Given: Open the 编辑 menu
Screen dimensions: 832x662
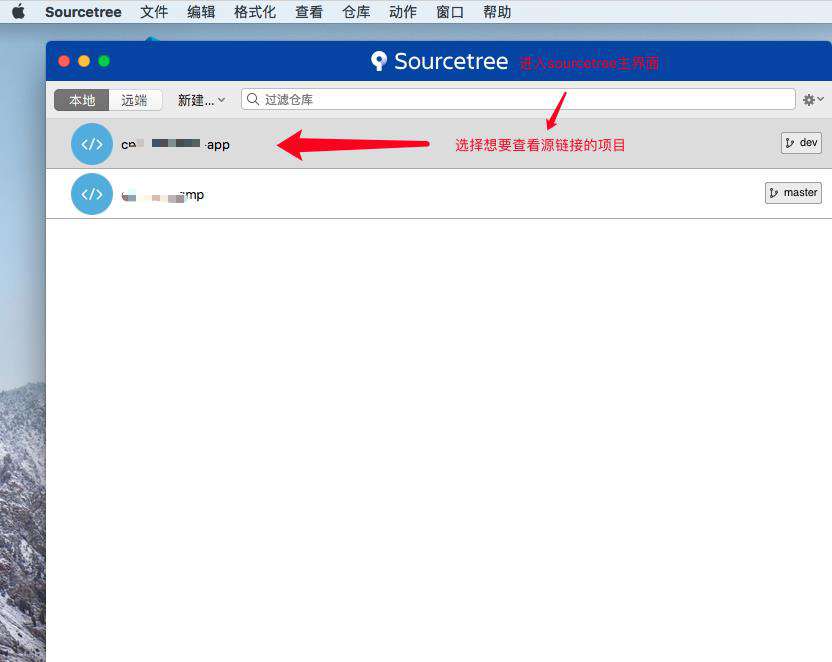Looking at the screenshot, I should point(201,12).
